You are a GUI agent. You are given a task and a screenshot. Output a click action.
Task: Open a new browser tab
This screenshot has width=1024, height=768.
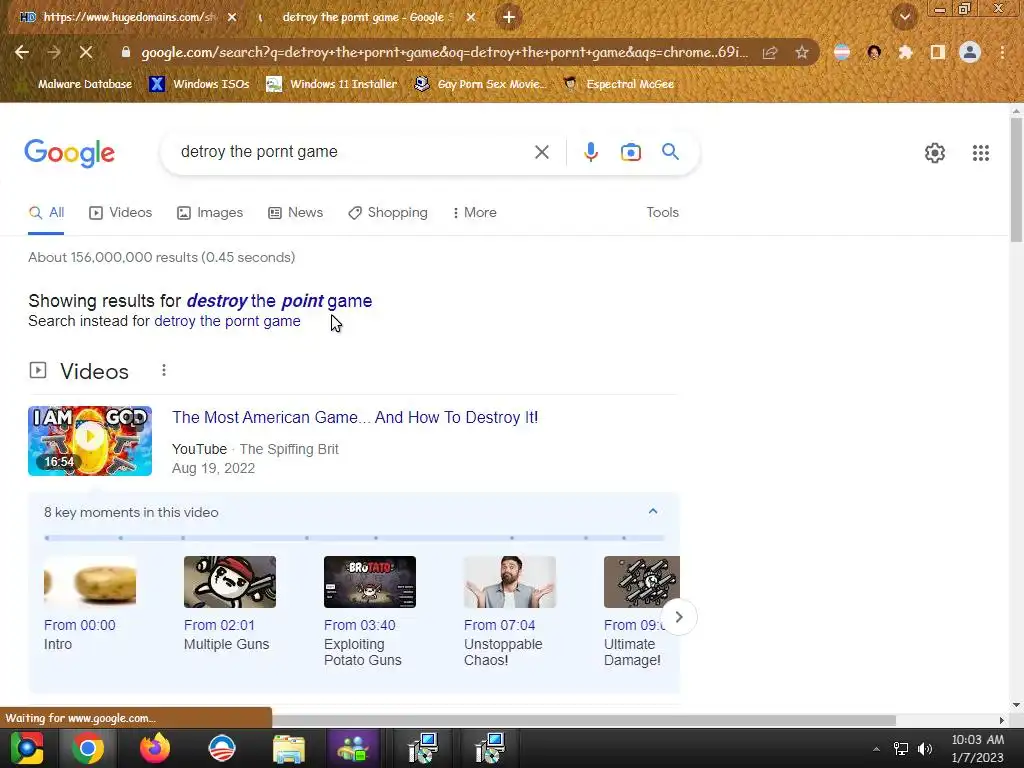coord(509,18)
